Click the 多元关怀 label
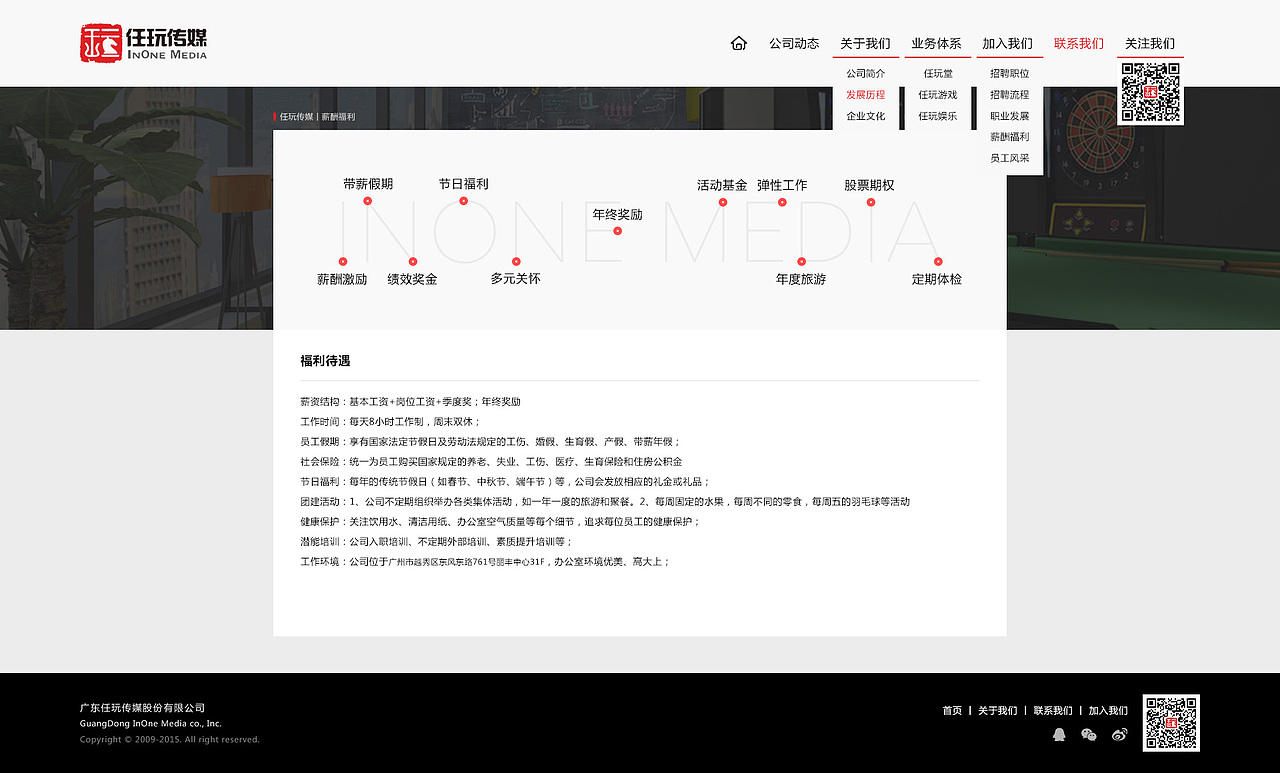The width and height of the screenshot is (1280, 773). pyautogui.click(x=516, y=279)
